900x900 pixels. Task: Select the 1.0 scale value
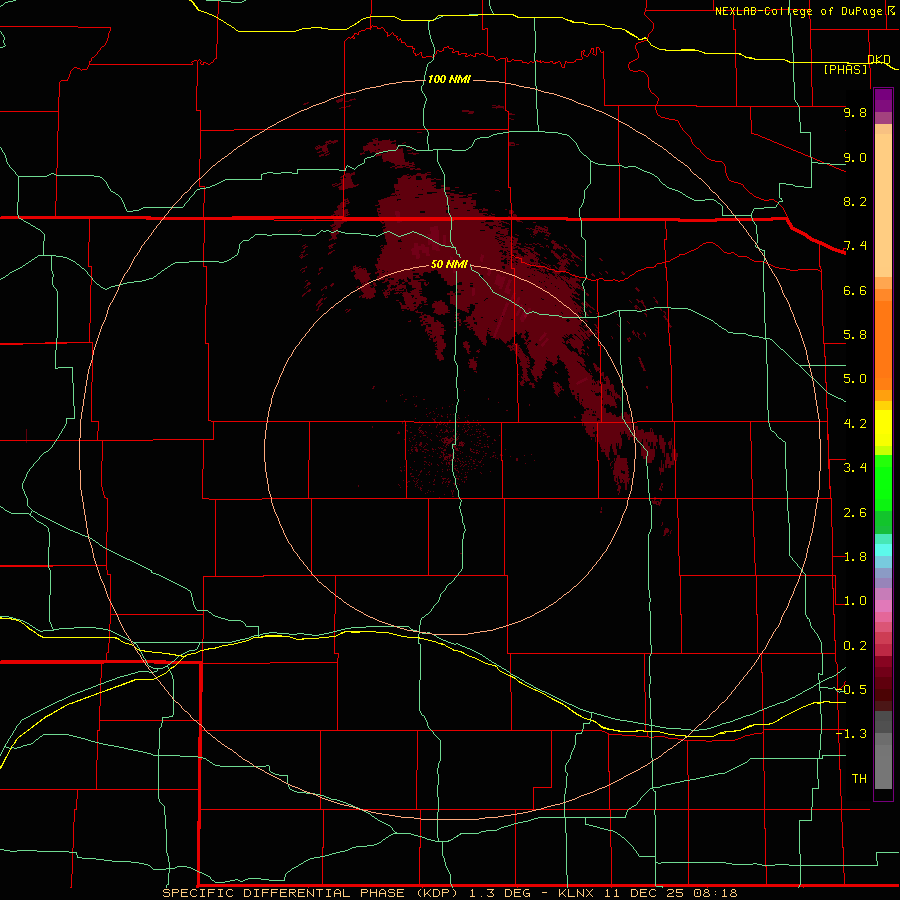click(855, 601)
